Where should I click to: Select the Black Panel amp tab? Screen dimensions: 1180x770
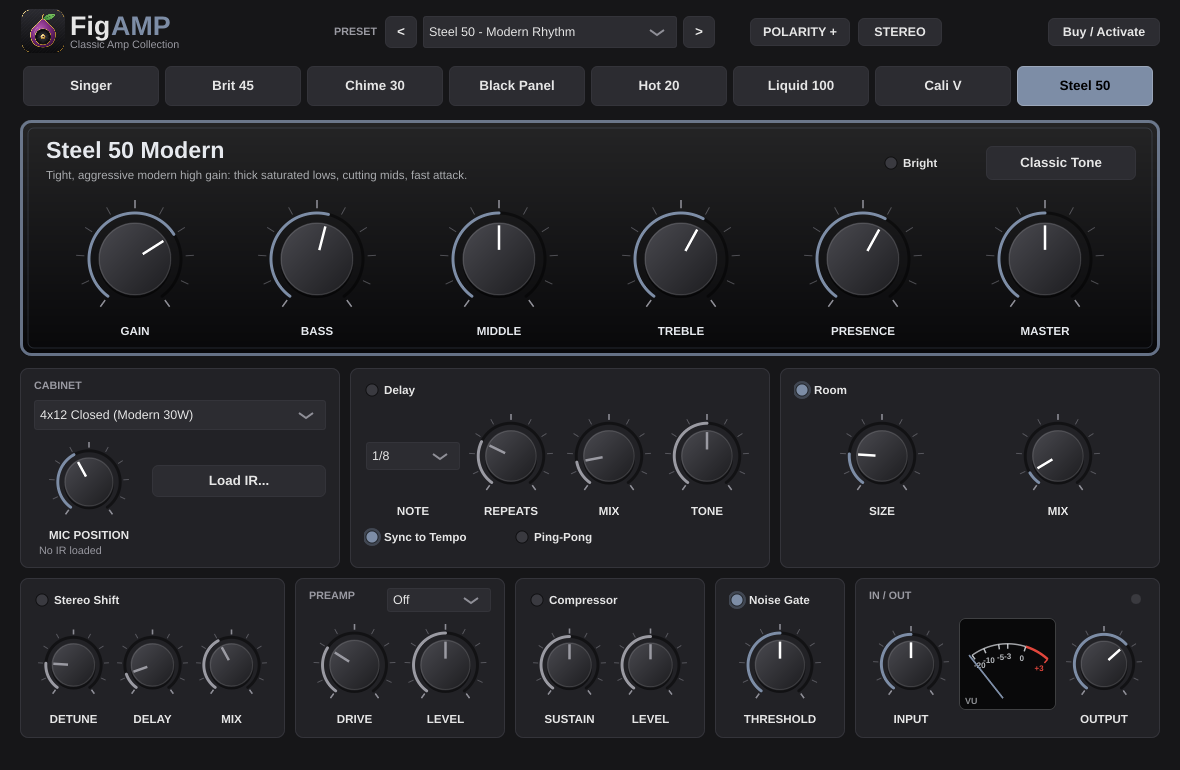(x=517, y=86)
